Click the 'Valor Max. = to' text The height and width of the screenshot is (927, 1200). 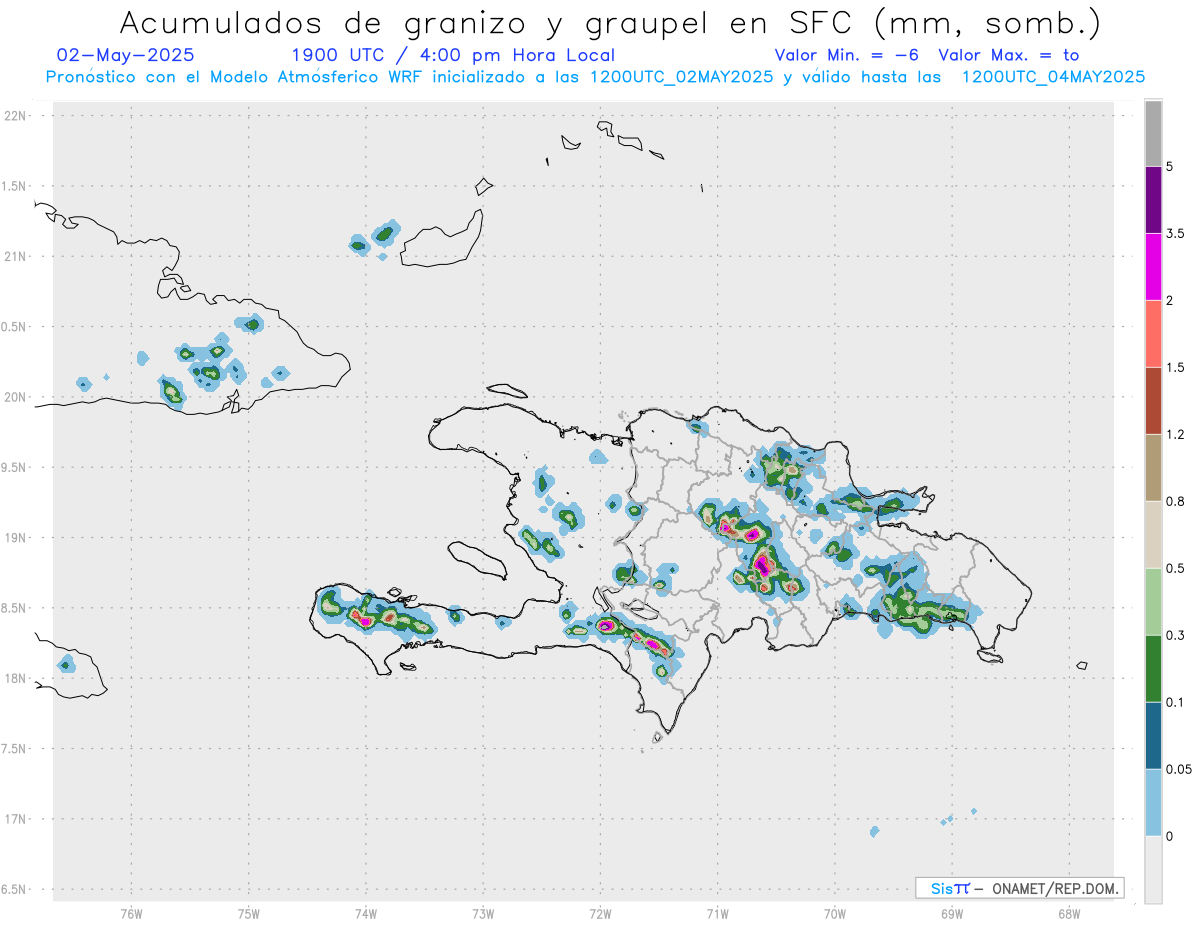[x=1009, y=55]
